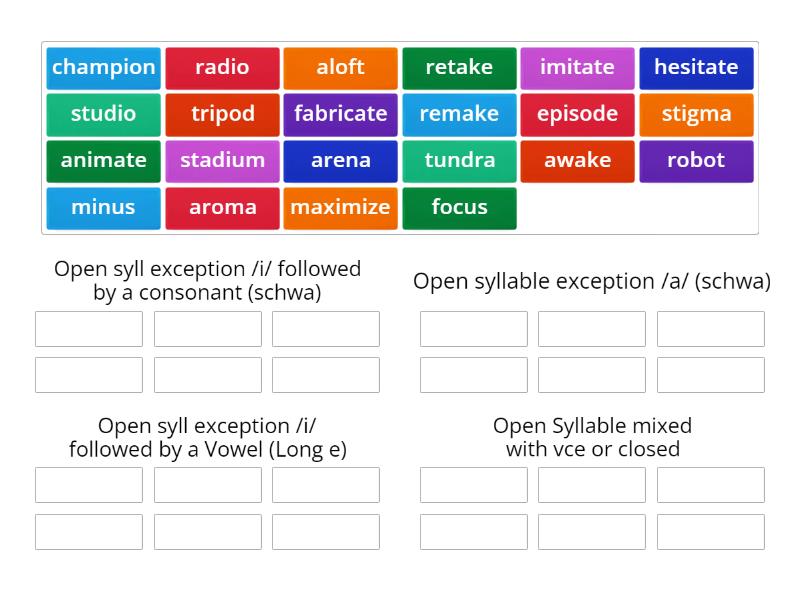The width and height of the screenshot is (800, 600).
Task: Select the 'tripod' word tile
Action: click(x=222, y=114)
